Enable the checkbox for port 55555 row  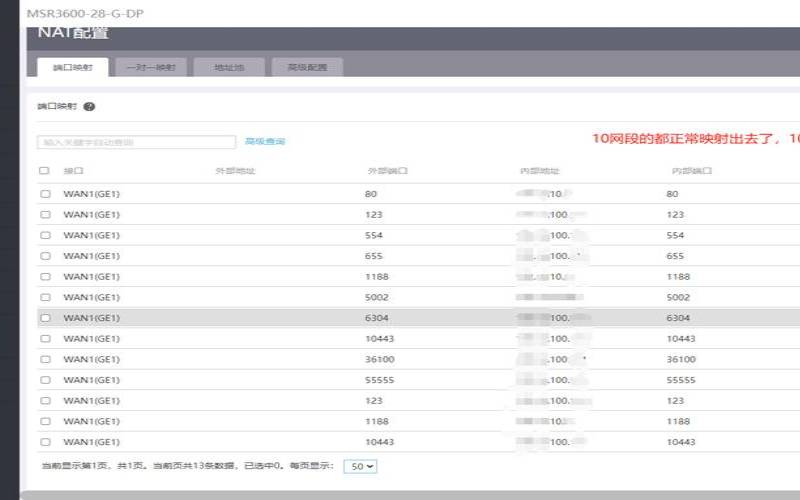pyautogui.click(x=45, y=380)
